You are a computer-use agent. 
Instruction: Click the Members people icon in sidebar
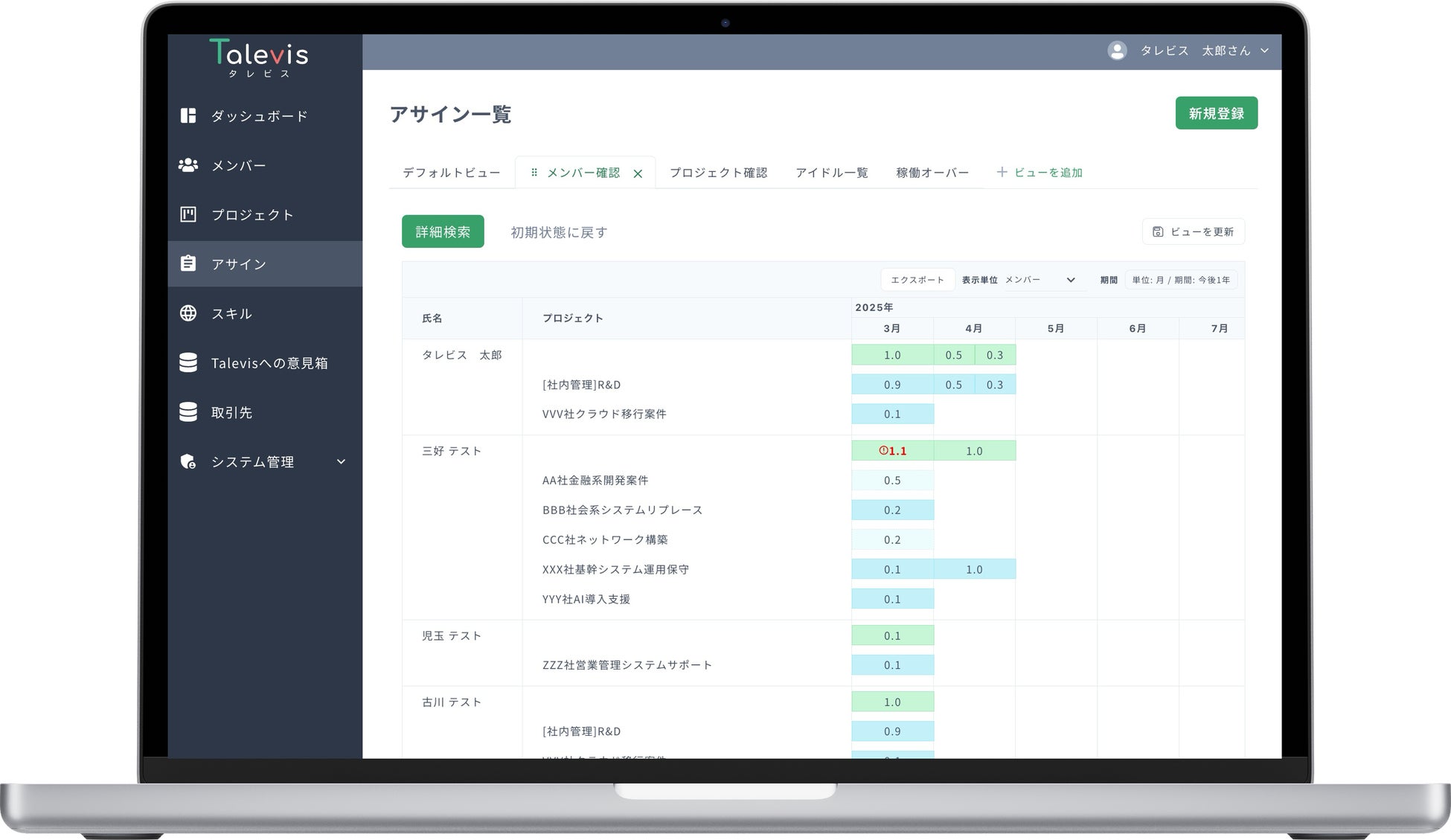(x=188, y=165)
